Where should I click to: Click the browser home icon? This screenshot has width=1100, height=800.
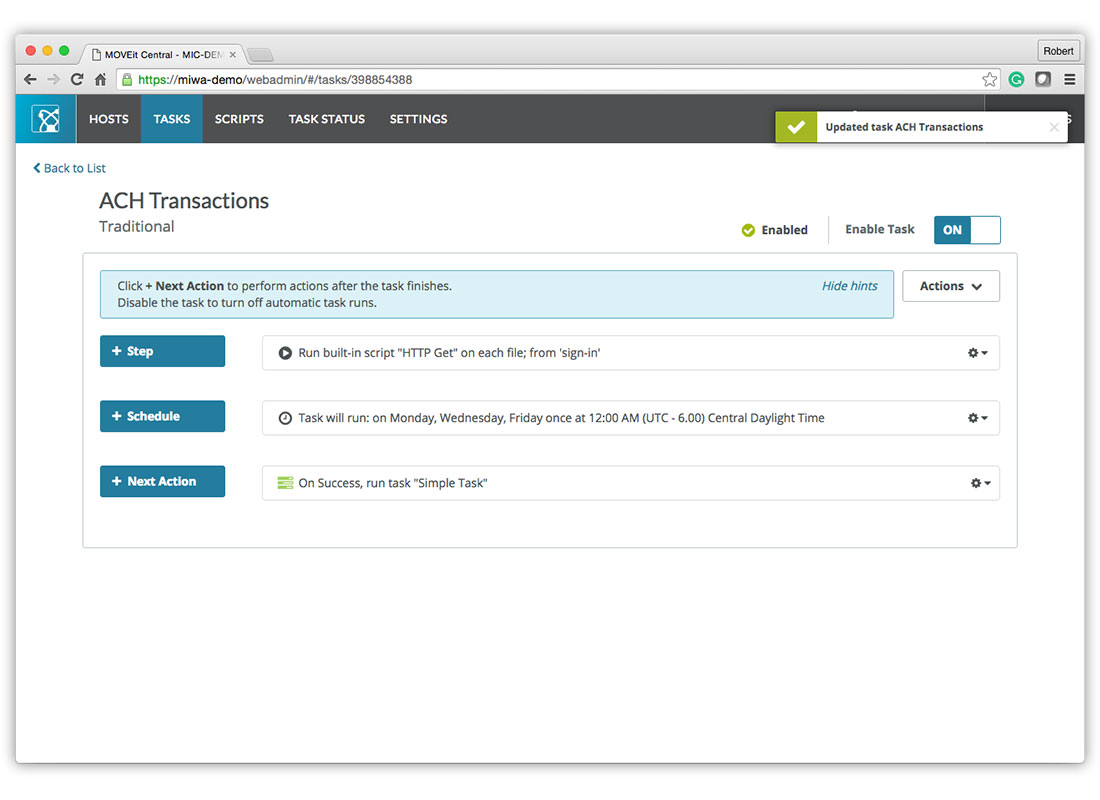100,80
